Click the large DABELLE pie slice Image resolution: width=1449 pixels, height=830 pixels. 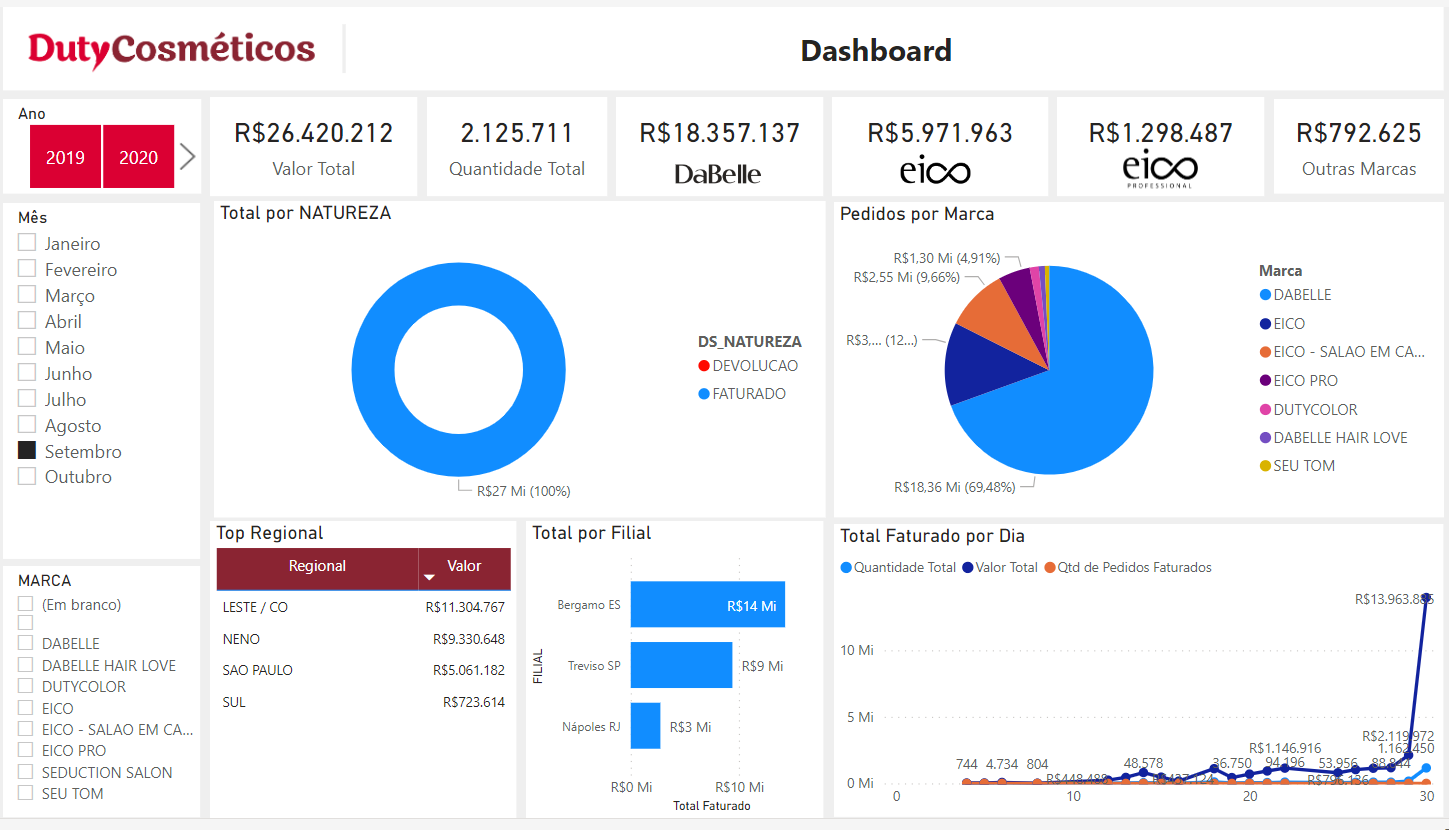click(x=1080, y=400)
